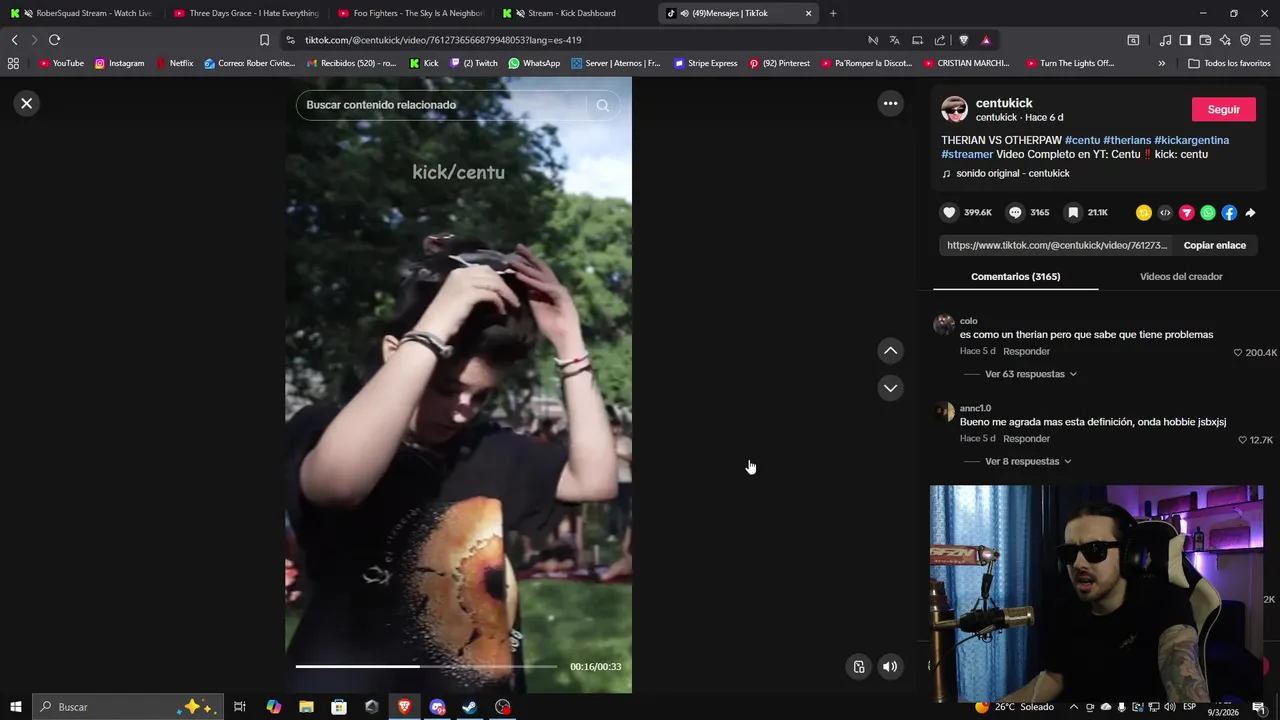Send to friends via red paper-plane icon
This screenshot has height=720, width=1280.
[1187, 212]
